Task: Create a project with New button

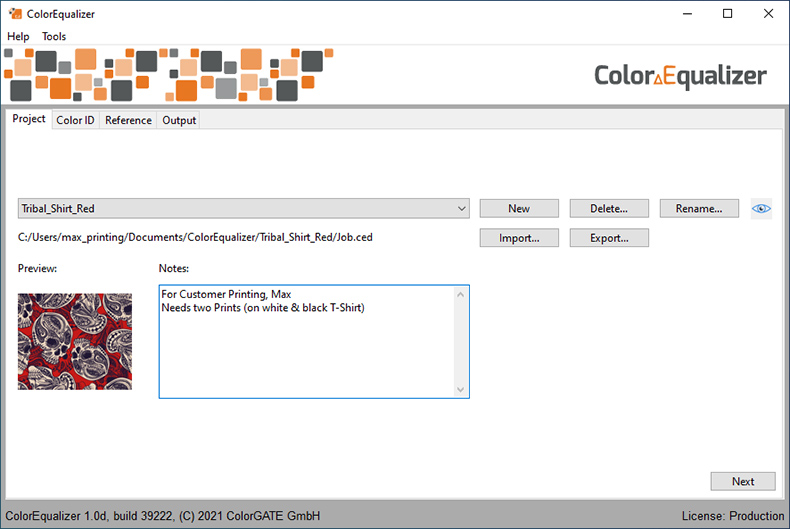Action: coord(519,209)
